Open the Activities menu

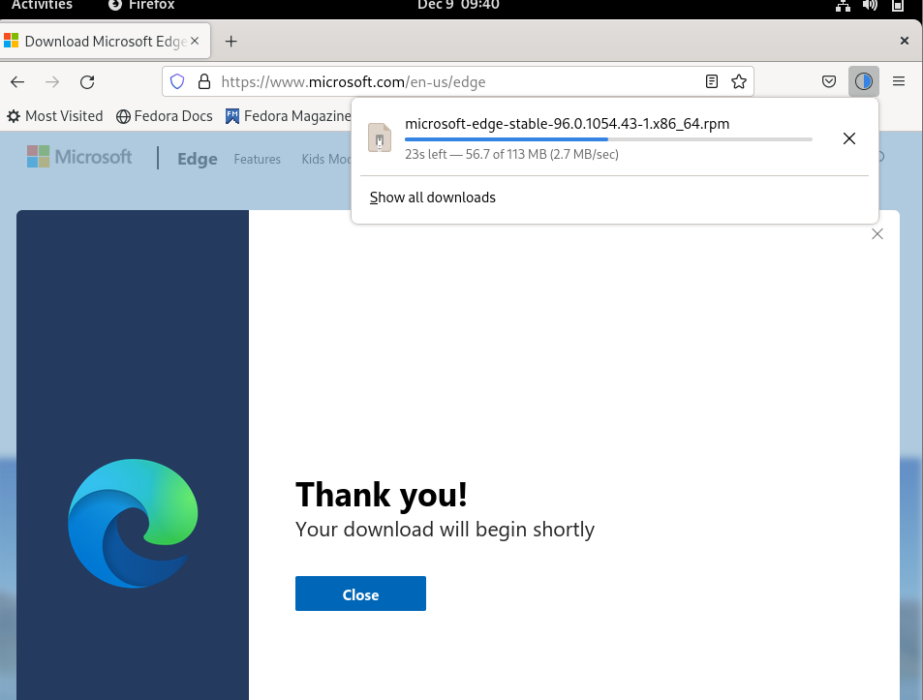(x=42, y=6)
